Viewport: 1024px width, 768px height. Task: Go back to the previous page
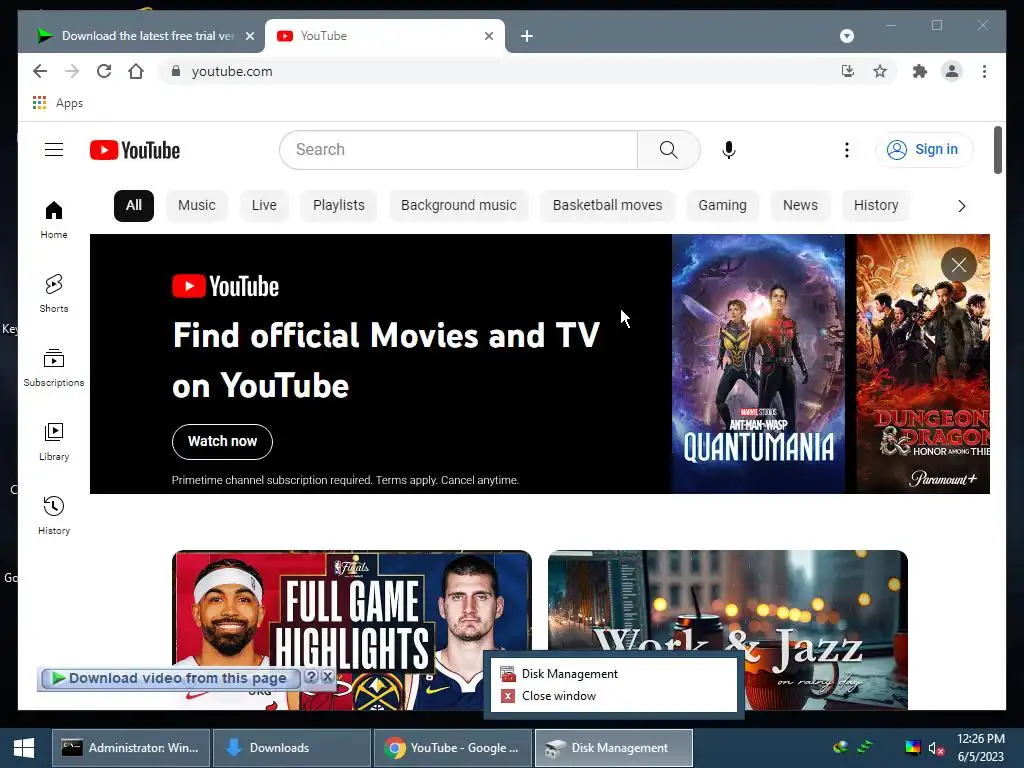click(40, 71)
